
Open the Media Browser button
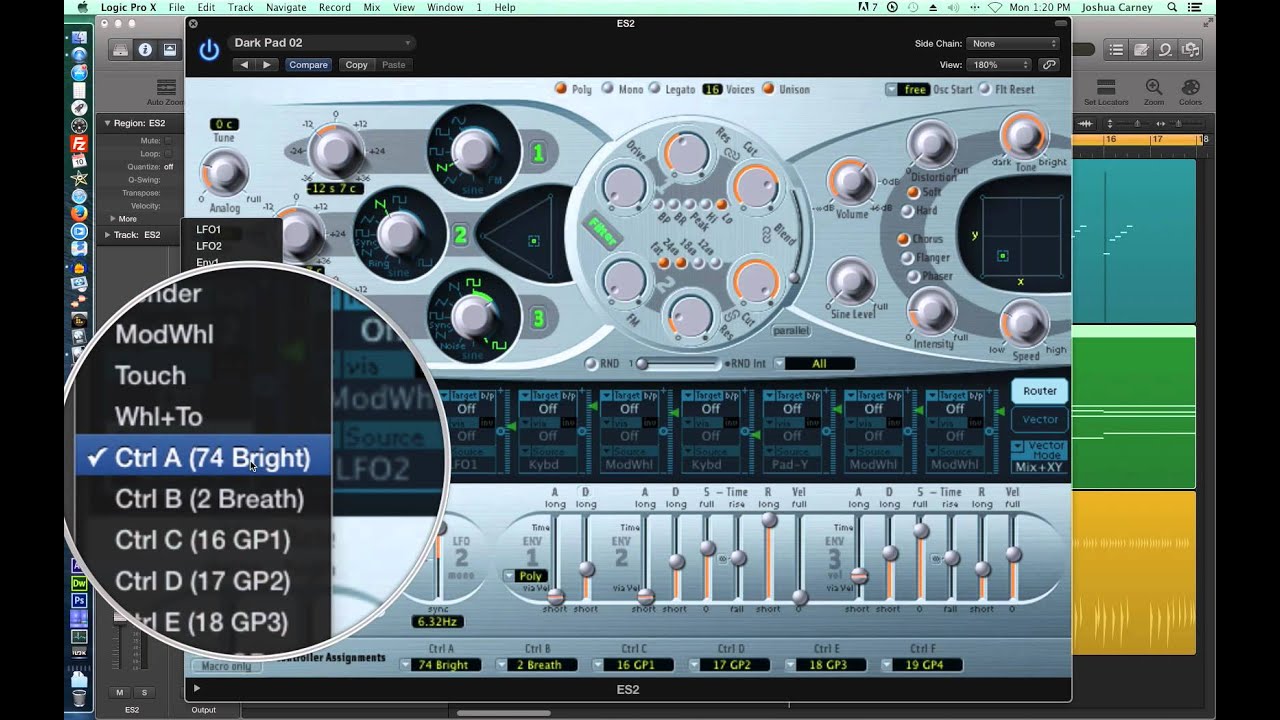coord(1190,50)
